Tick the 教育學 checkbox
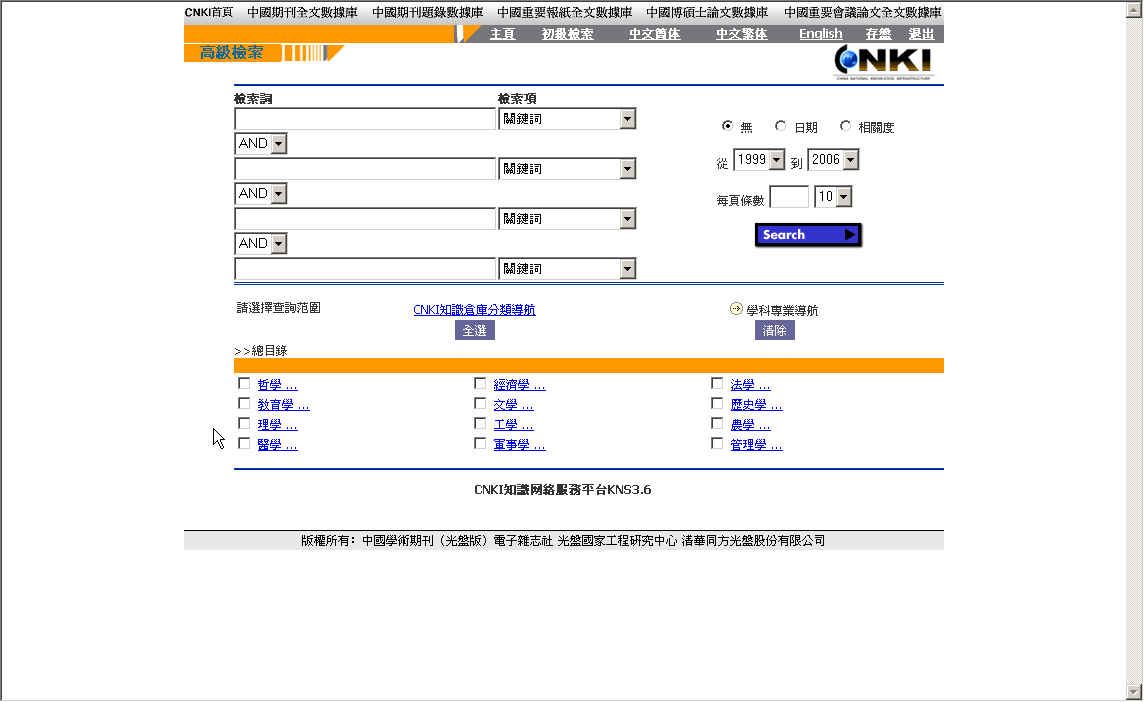Screen dimensions: 1144x702 point(244,403)
